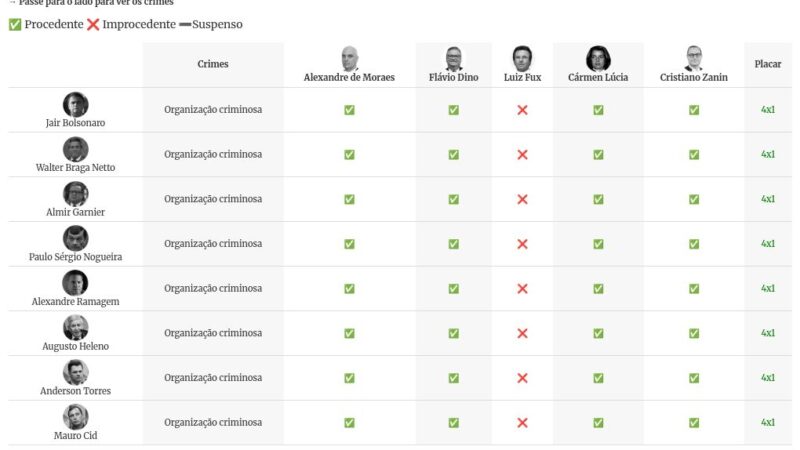Click the red Improcedente legend icon
The width and height of the screenshot is (800, 450).
click(93, 24)
